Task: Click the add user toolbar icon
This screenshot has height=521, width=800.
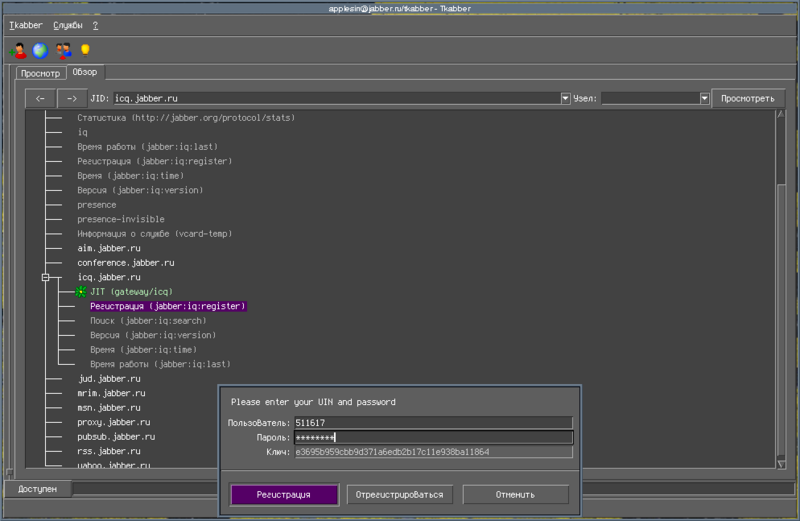Action: click(x=17, y=50)
